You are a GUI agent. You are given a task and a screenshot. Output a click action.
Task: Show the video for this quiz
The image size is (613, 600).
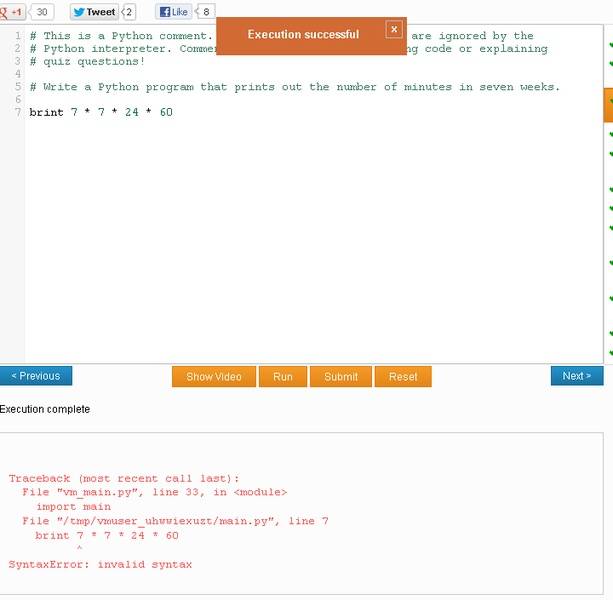tap(214, 376)
